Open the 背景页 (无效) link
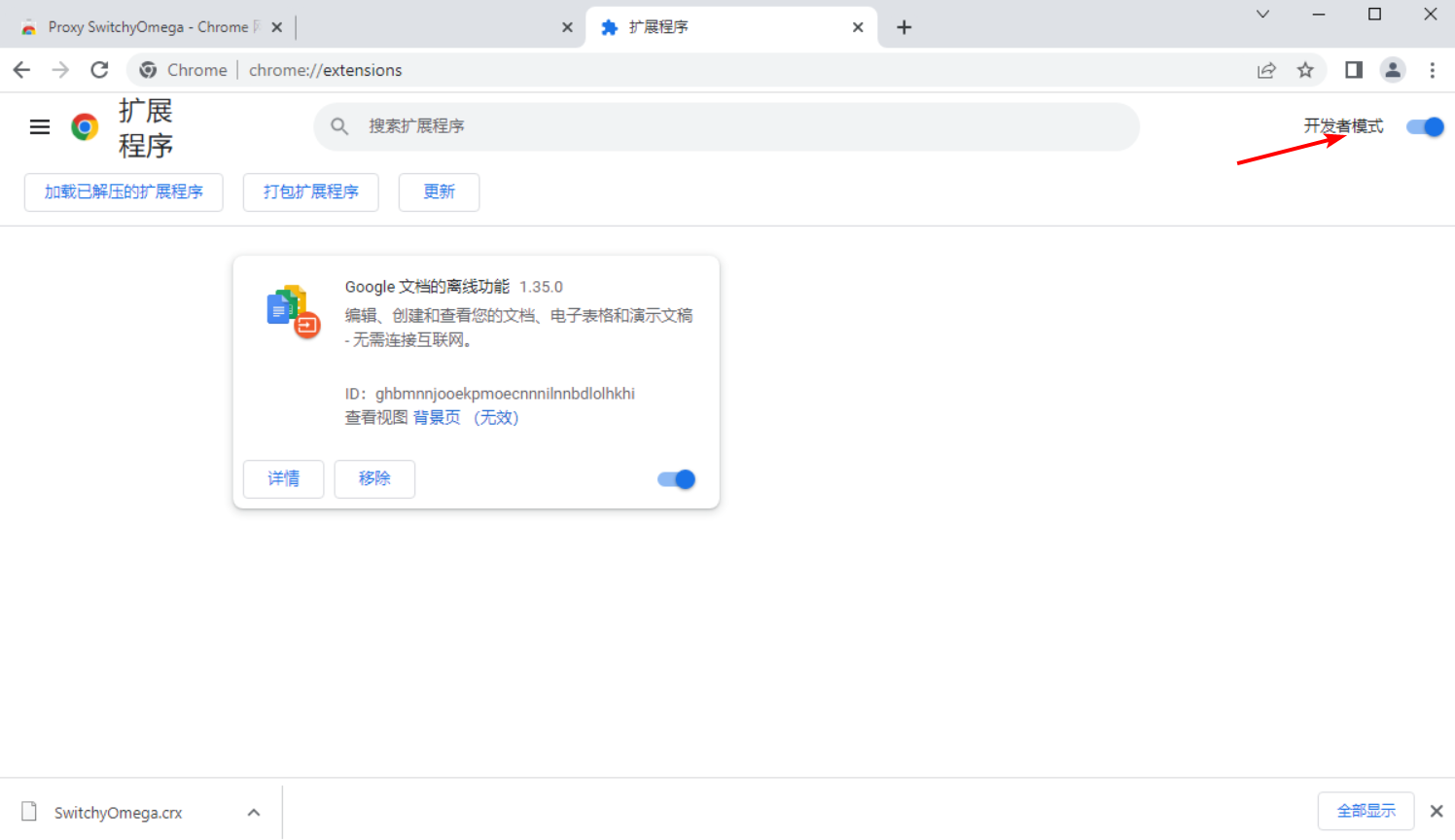Viewport: 1455px width, 840px height. point(466,418)
